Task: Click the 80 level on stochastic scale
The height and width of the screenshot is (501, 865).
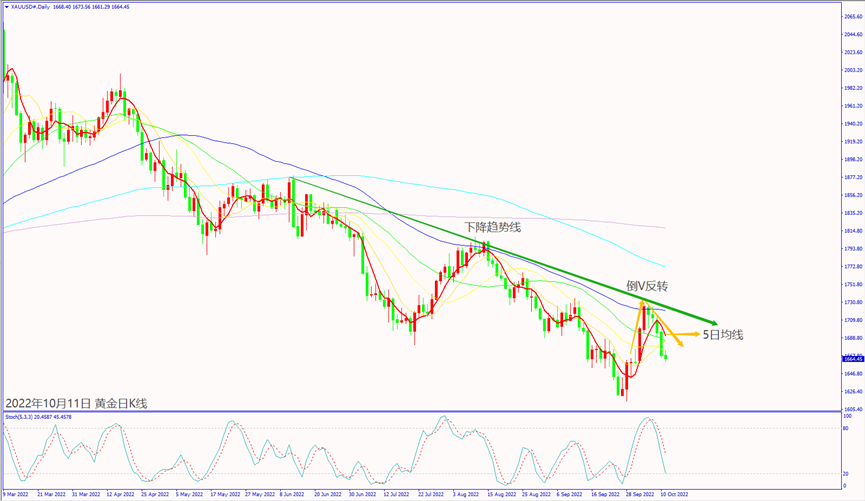Action: (846, 428)
